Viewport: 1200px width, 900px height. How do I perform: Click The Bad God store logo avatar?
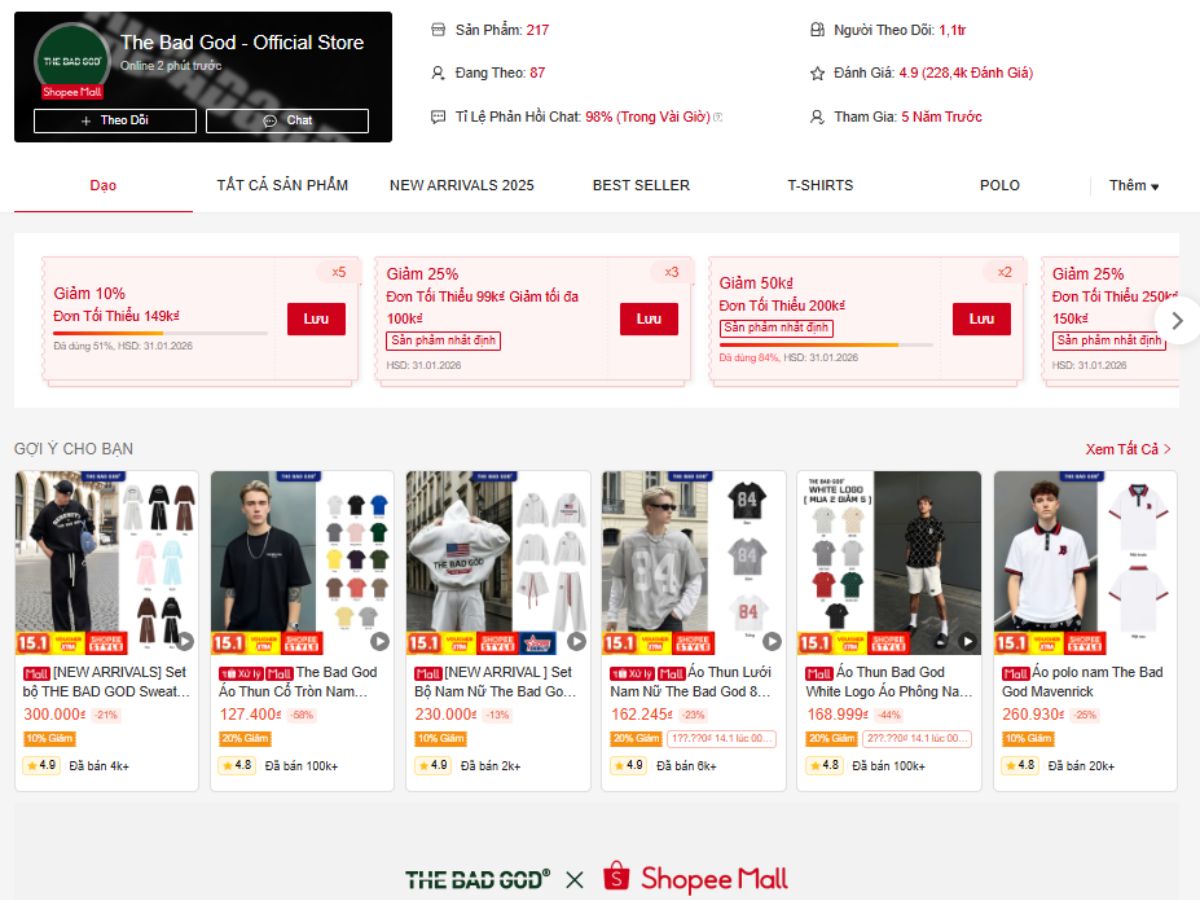click(72, 61)
